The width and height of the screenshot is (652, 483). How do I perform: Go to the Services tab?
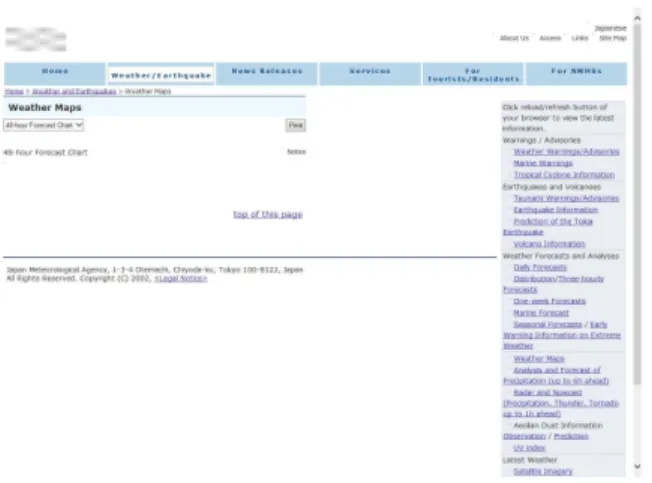coord(370,74)
